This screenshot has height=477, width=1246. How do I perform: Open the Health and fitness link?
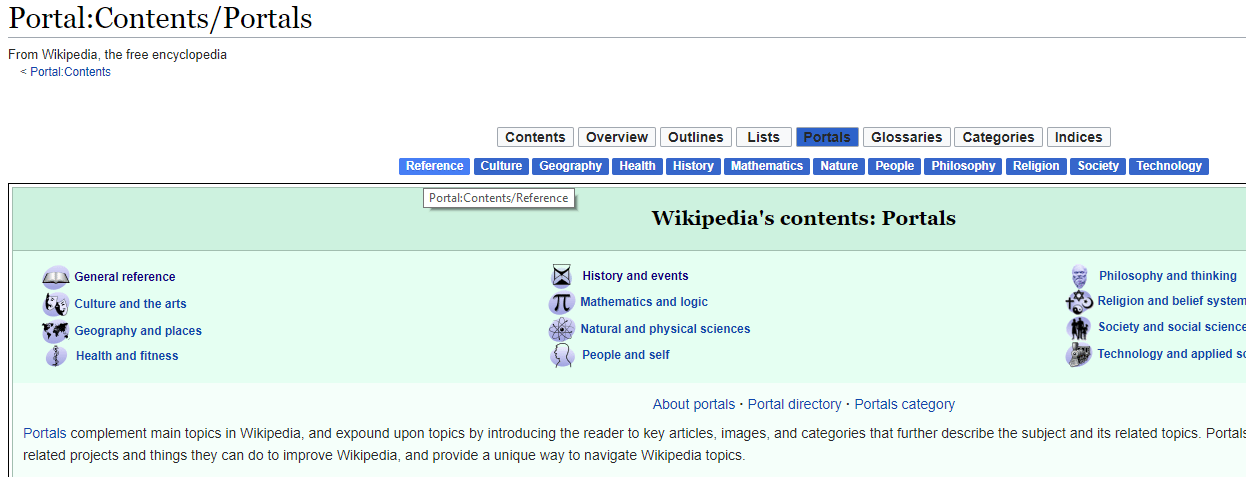[127, 356]
